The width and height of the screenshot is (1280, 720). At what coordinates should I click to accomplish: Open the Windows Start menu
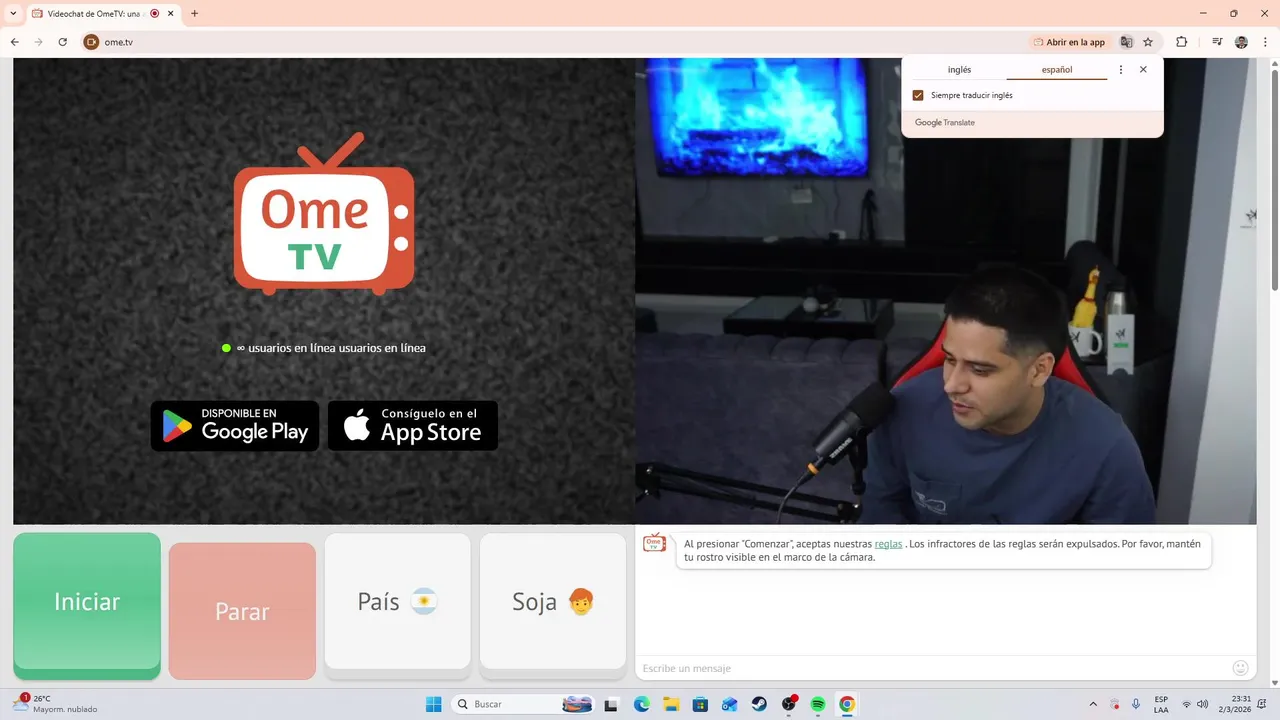coord(433,704)
